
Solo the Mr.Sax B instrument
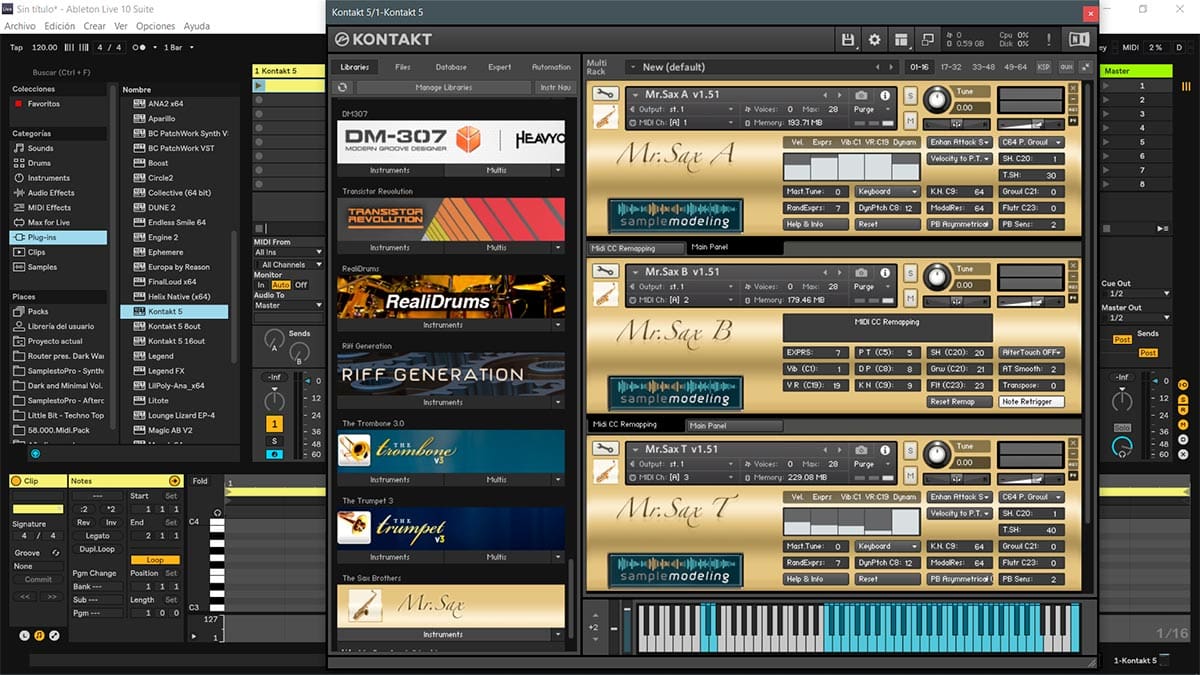[x=910, y=272]
